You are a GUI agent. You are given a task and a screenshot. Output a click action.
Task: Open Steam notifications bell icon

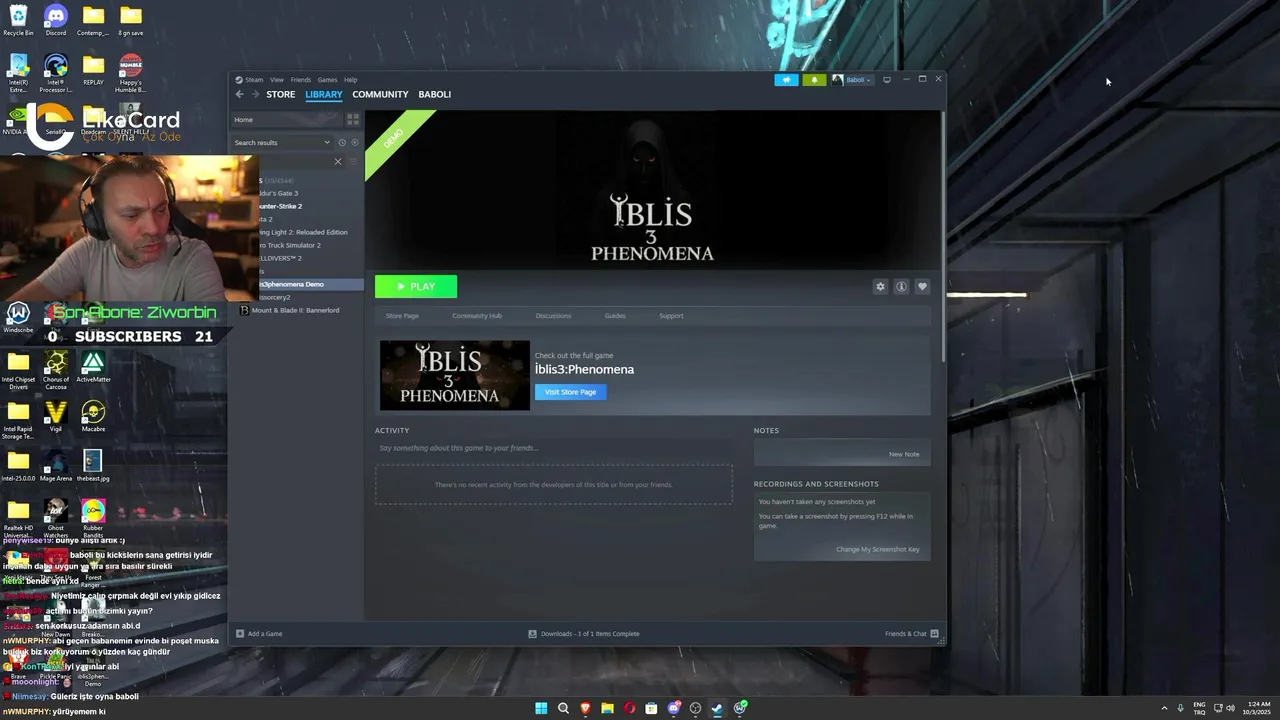coord(814,80)
